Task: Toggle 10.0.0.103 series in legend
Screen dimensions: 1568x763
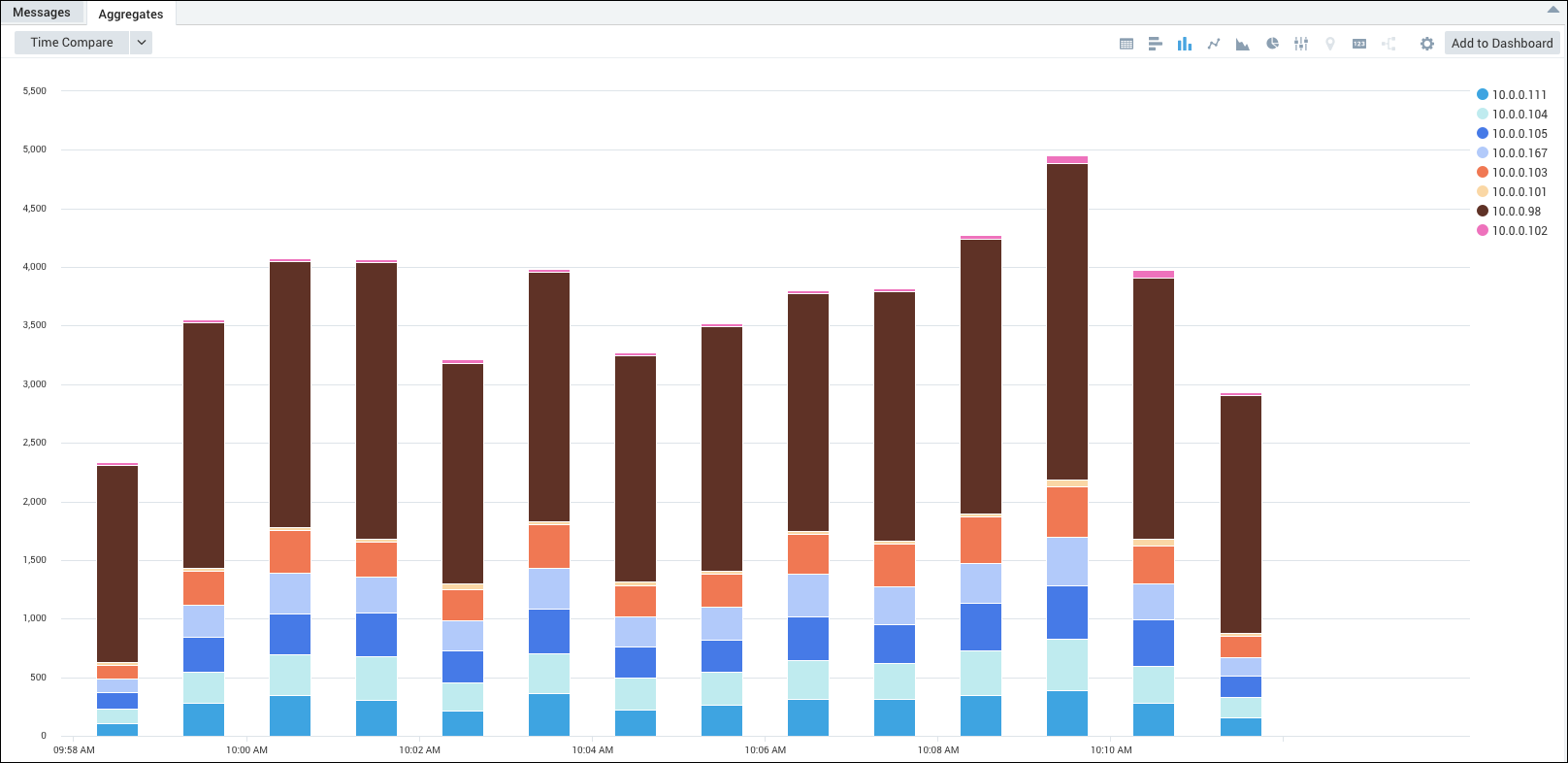Action: click(1519, 173)
